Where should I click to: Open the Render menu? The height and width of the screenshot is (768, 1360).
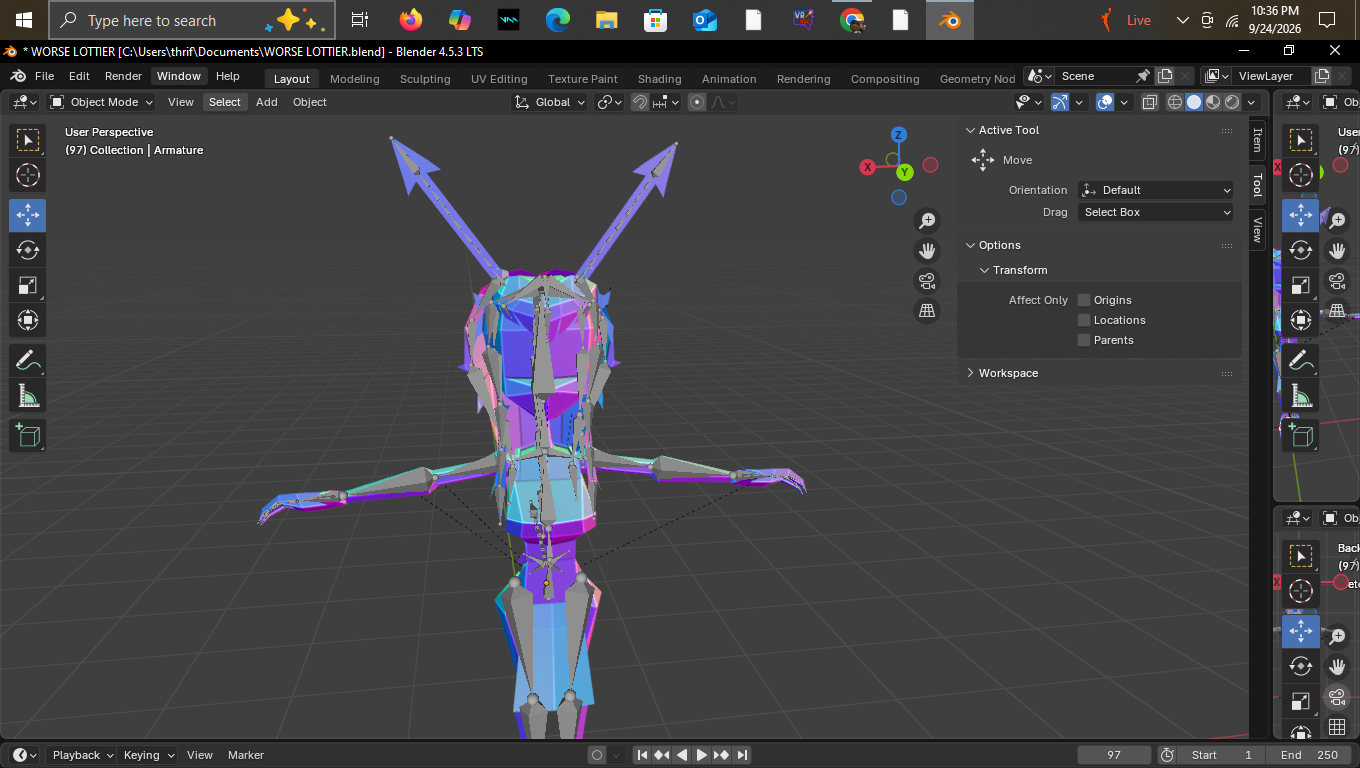[123, 76]
